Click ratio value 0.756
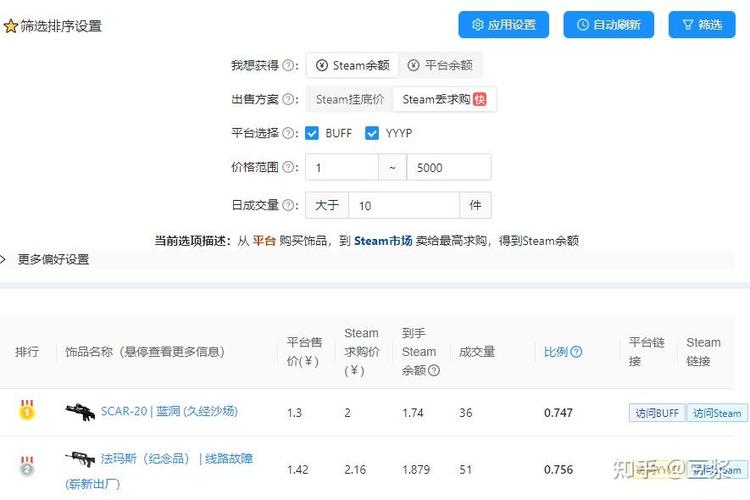Screen dimensions: 750x500 pyautogui.click(x=558, y=469)
